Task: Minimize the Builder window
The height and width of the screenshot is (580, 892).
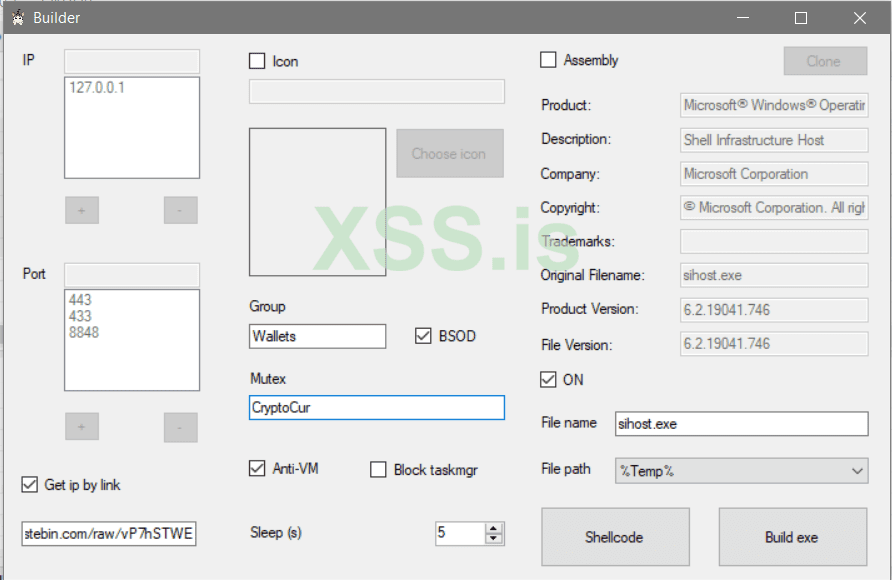Action: pyautogui.click(x=742, y=18)
